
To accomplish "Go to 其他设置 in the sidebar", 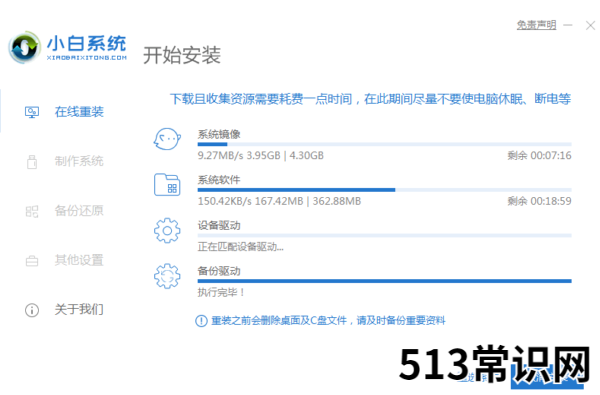I will click(79, 260).
